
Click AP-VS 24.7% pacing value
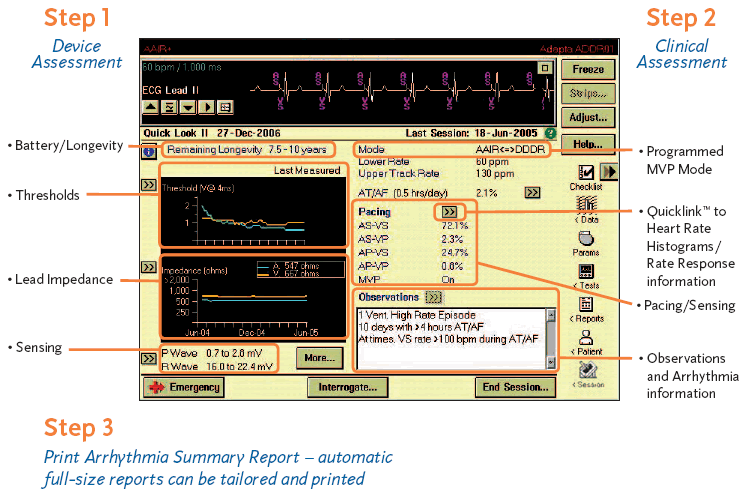455,252
